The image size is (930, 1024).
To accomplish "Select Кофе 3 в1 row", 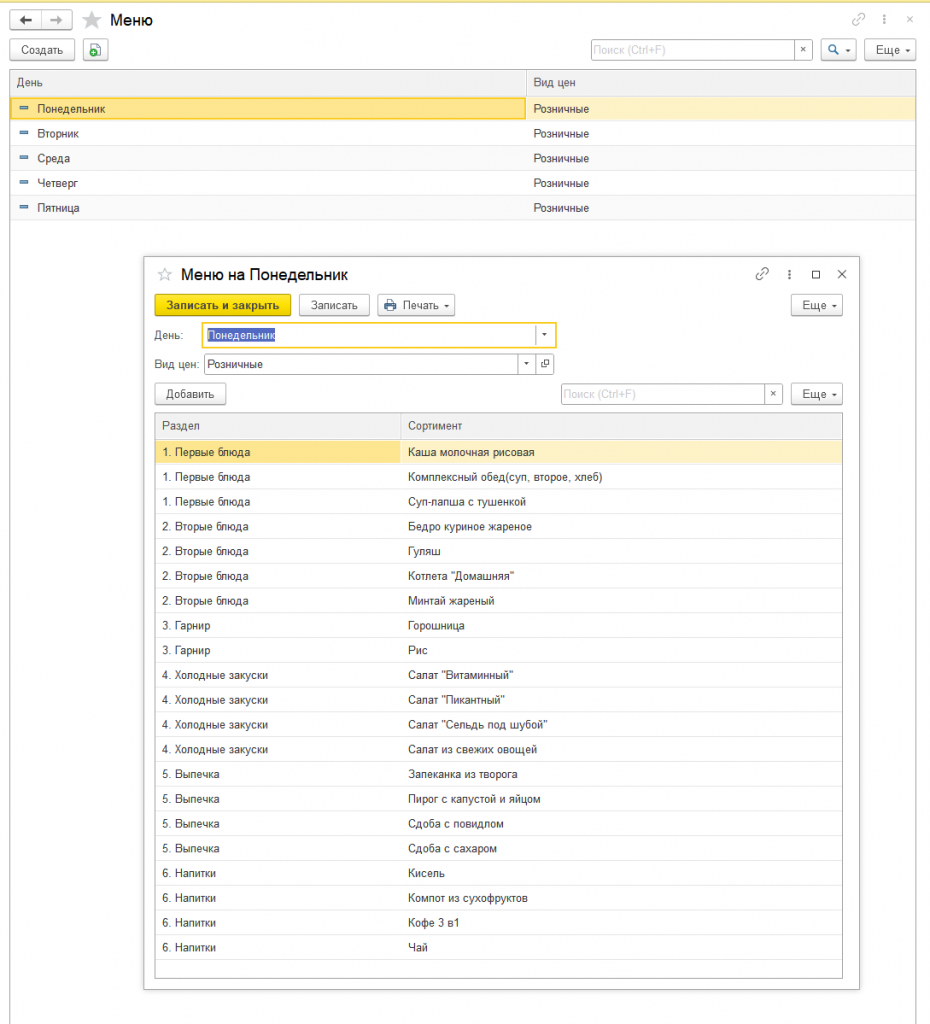I will (x=498, y=923).
